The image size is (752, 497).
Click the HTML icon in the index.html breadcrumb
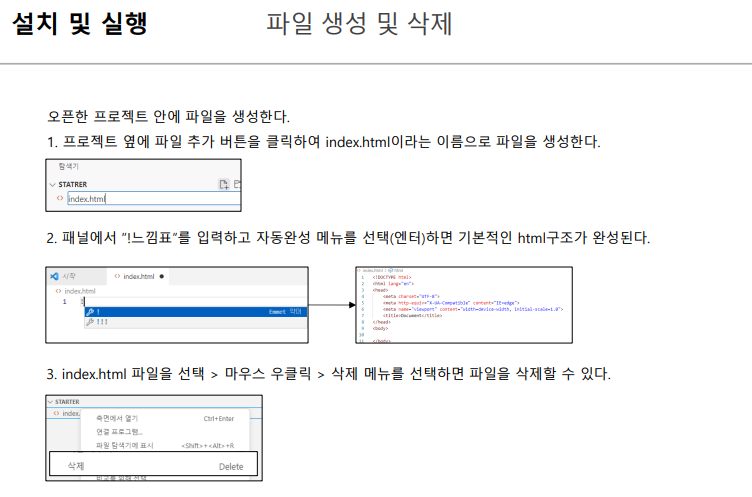pyautogui.click(x=58, y=291)
